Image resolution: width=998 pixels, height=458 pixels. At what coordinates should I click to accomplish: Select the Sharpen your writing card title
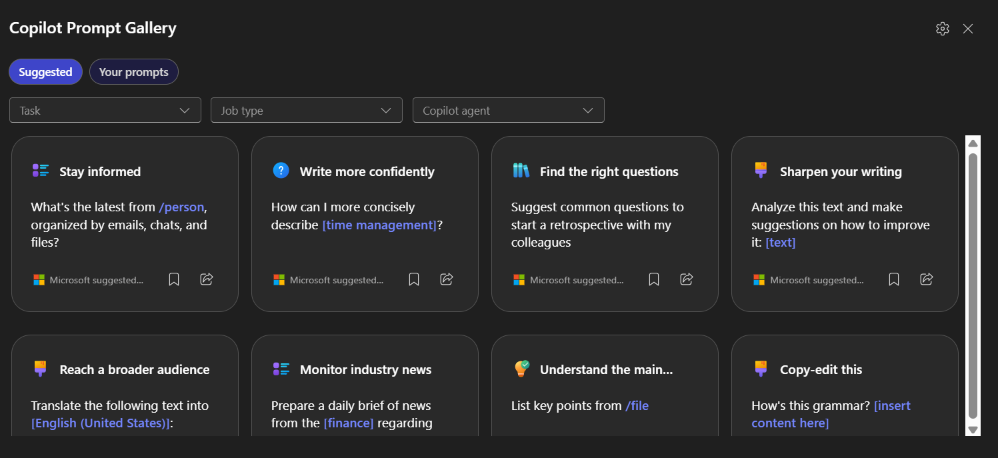[x=841, y=172]
